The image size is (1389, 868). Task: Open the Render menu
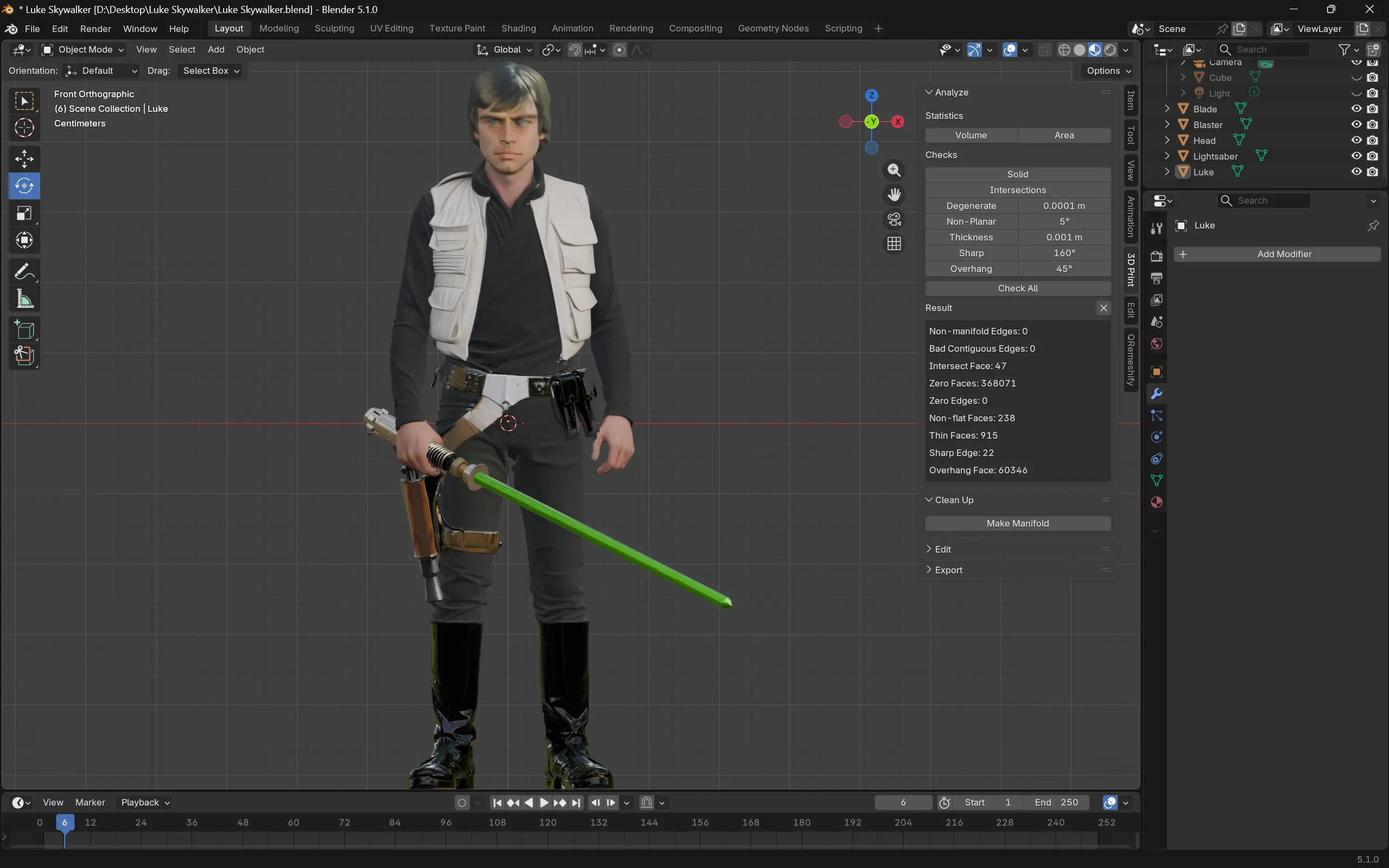(x=96, y=29)
